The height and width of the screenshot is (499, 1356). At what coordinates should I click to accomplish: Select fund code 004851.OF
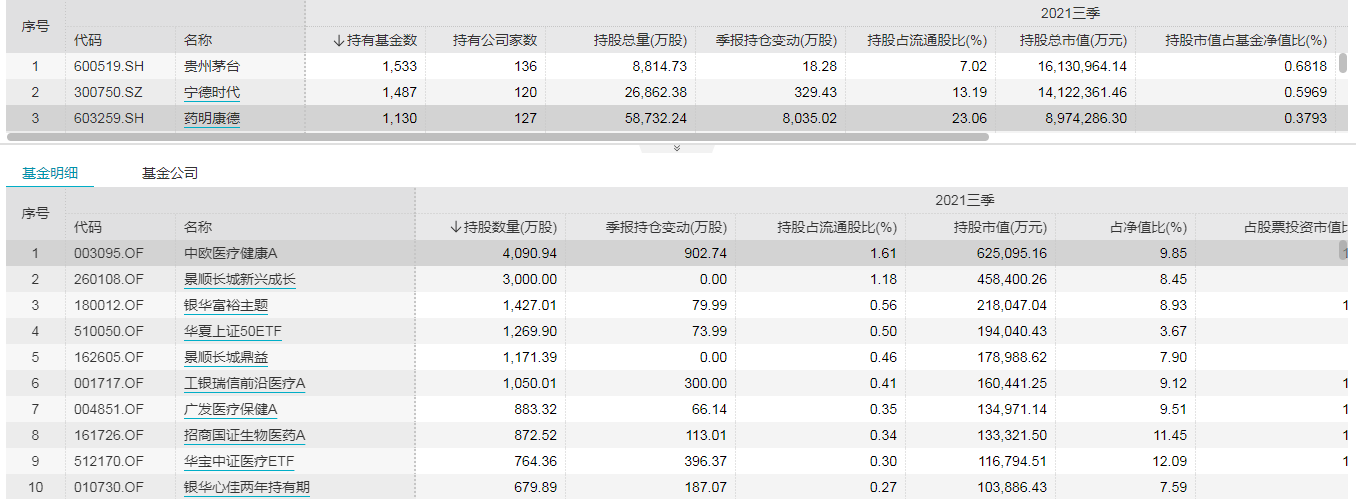point(109,409)
